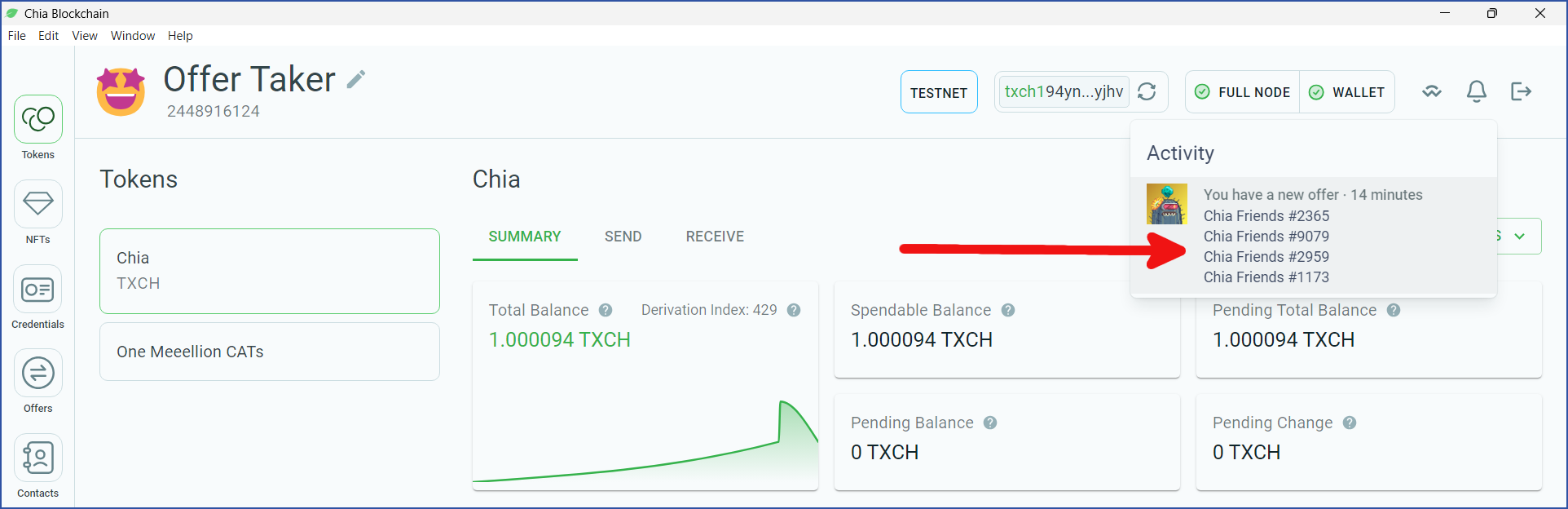Image resolution: width=1568 pixels, height=509 pixels.
Task: Open the Tokens sidebar icon
Action: click(x=38, y=119)
